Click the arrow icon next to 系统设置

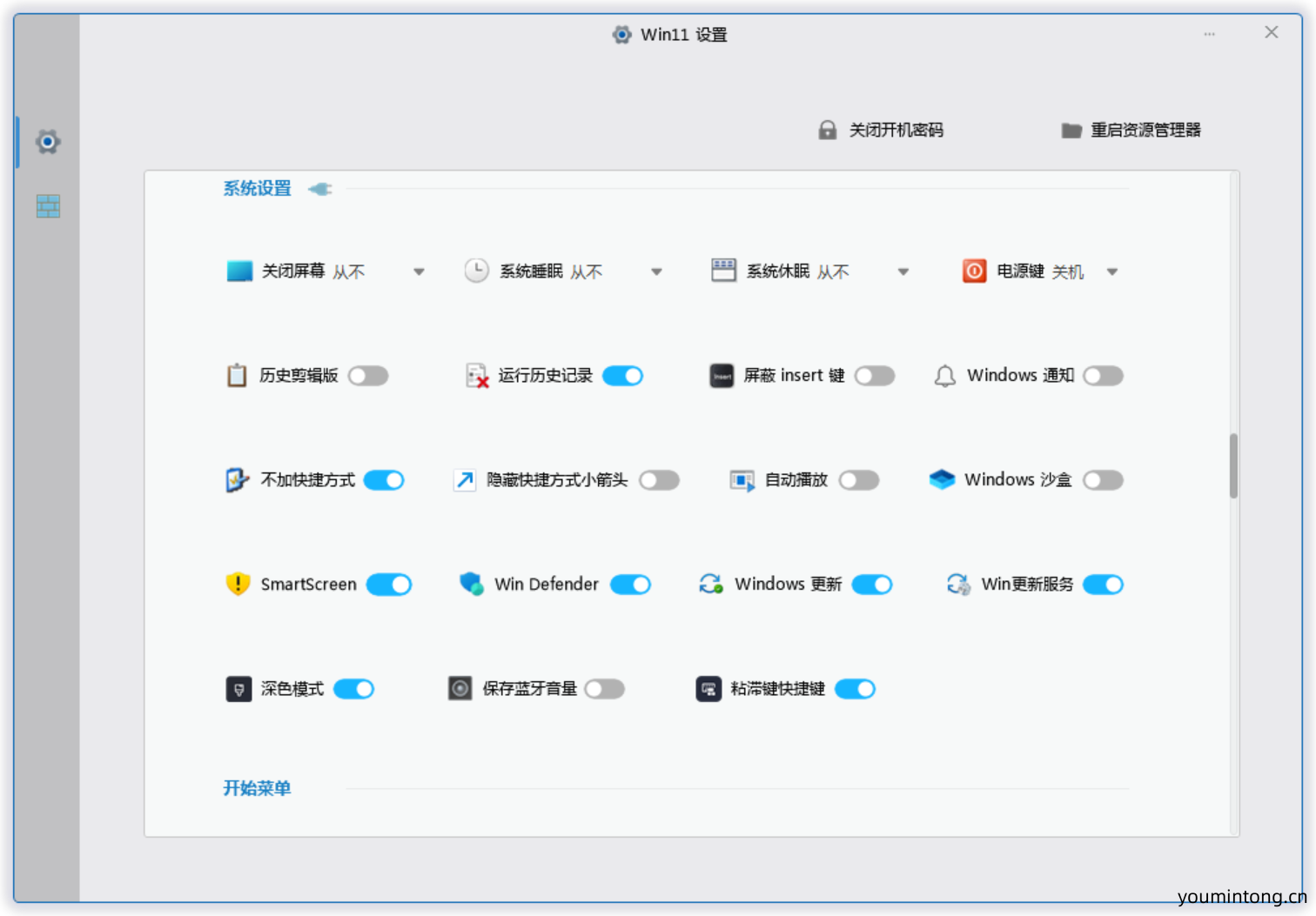320,189
